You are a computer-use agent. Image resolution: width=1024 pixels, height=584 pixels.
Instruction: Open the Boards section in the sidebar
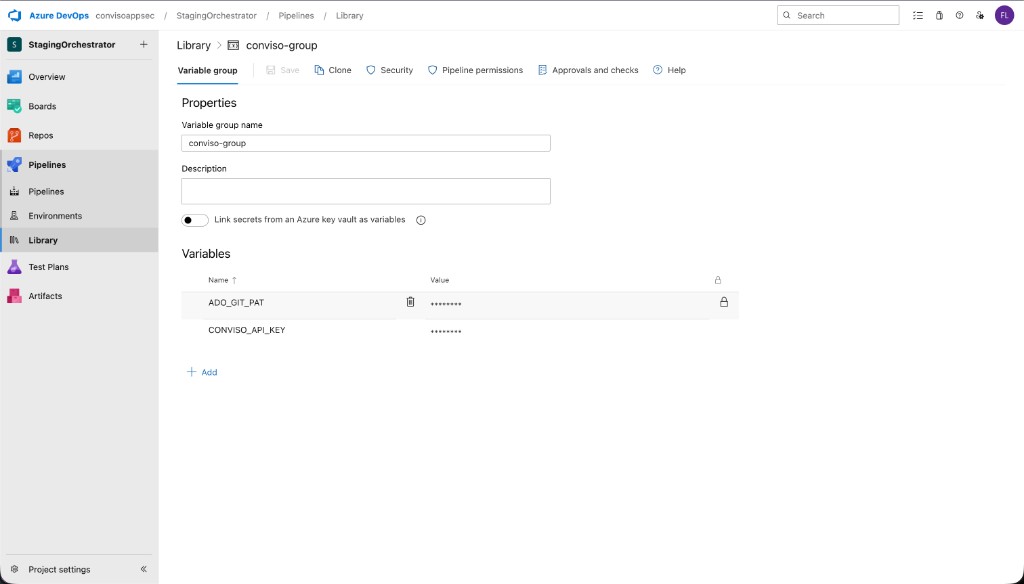coord(41,106)
